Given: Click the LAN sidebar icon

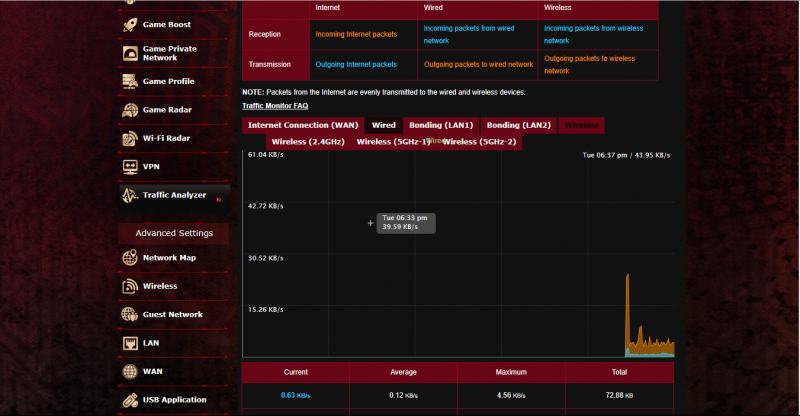Looking at the screenshot, I should [x=131, y=343].
